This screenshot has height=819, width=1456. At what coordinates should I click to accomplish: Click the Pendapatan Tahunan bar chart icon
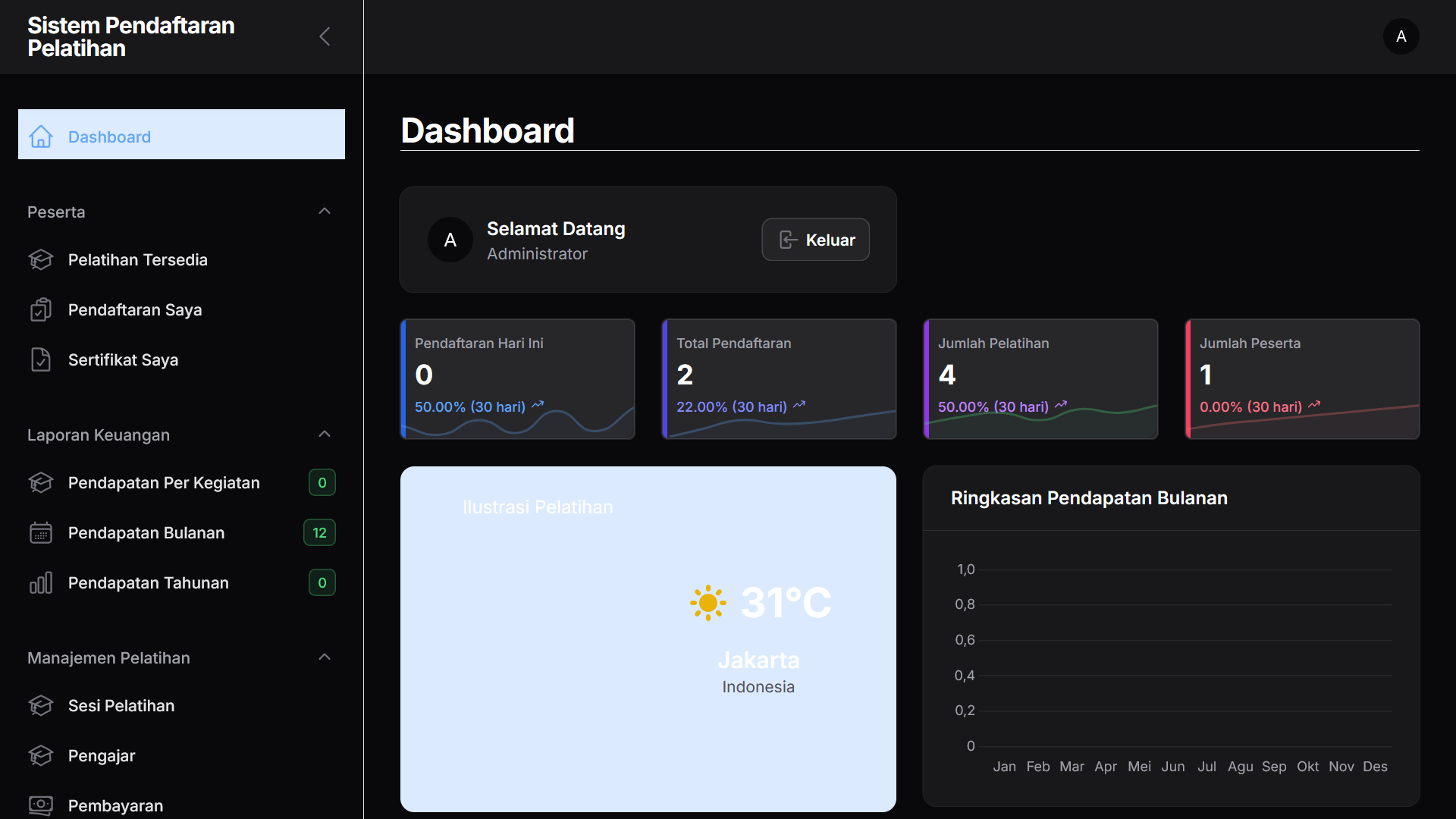[x=41, y=582]
